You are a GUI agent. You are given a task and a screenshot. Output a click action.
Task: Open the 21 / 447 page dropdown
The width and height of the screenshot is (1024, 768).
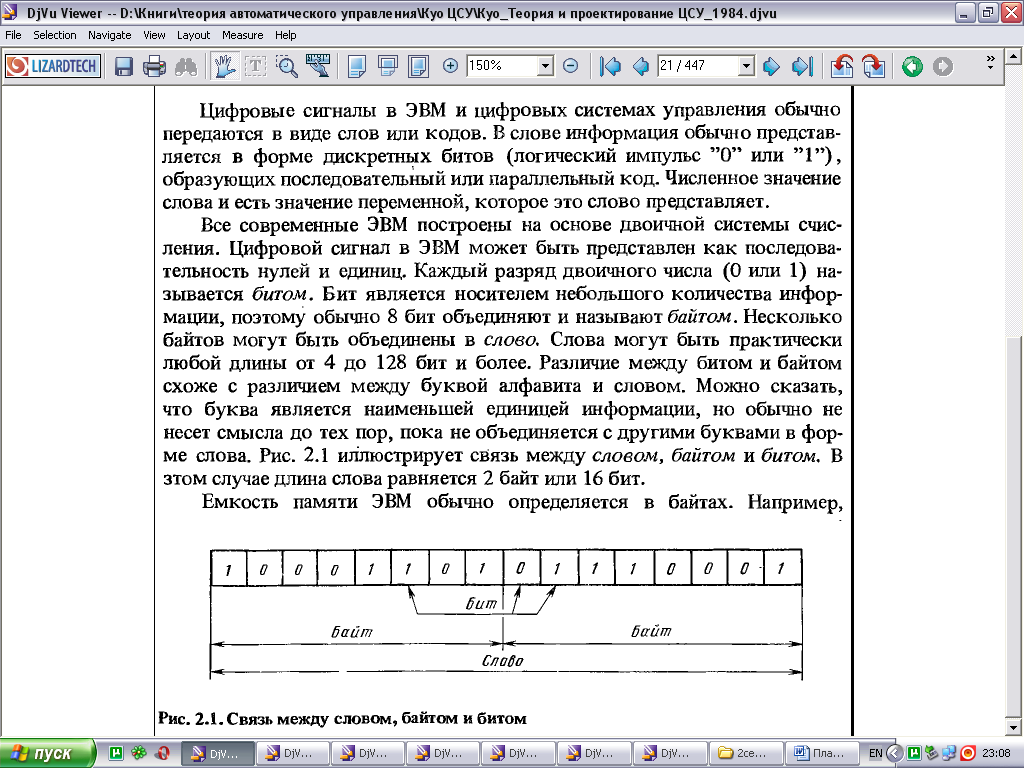point(746,65)
